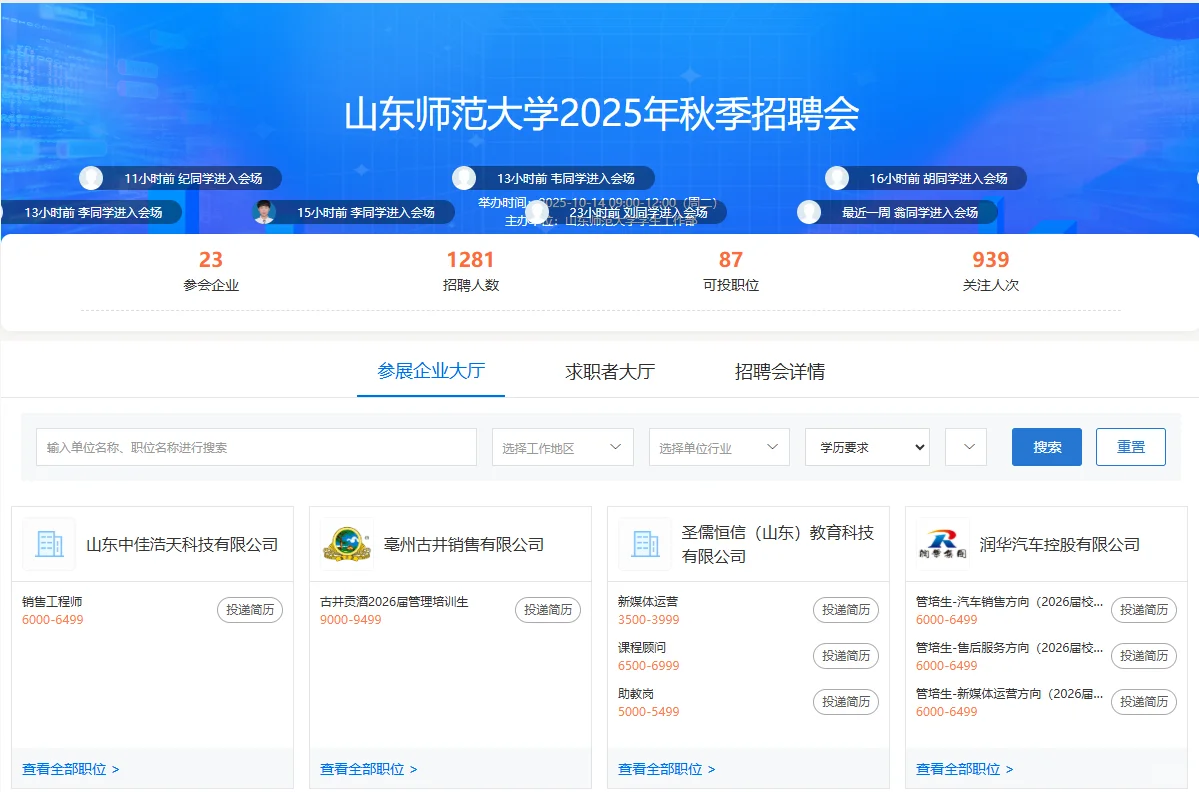
Task: Click avatar beside 最近一周 翁同学进入会场
Action: (809, 212)
